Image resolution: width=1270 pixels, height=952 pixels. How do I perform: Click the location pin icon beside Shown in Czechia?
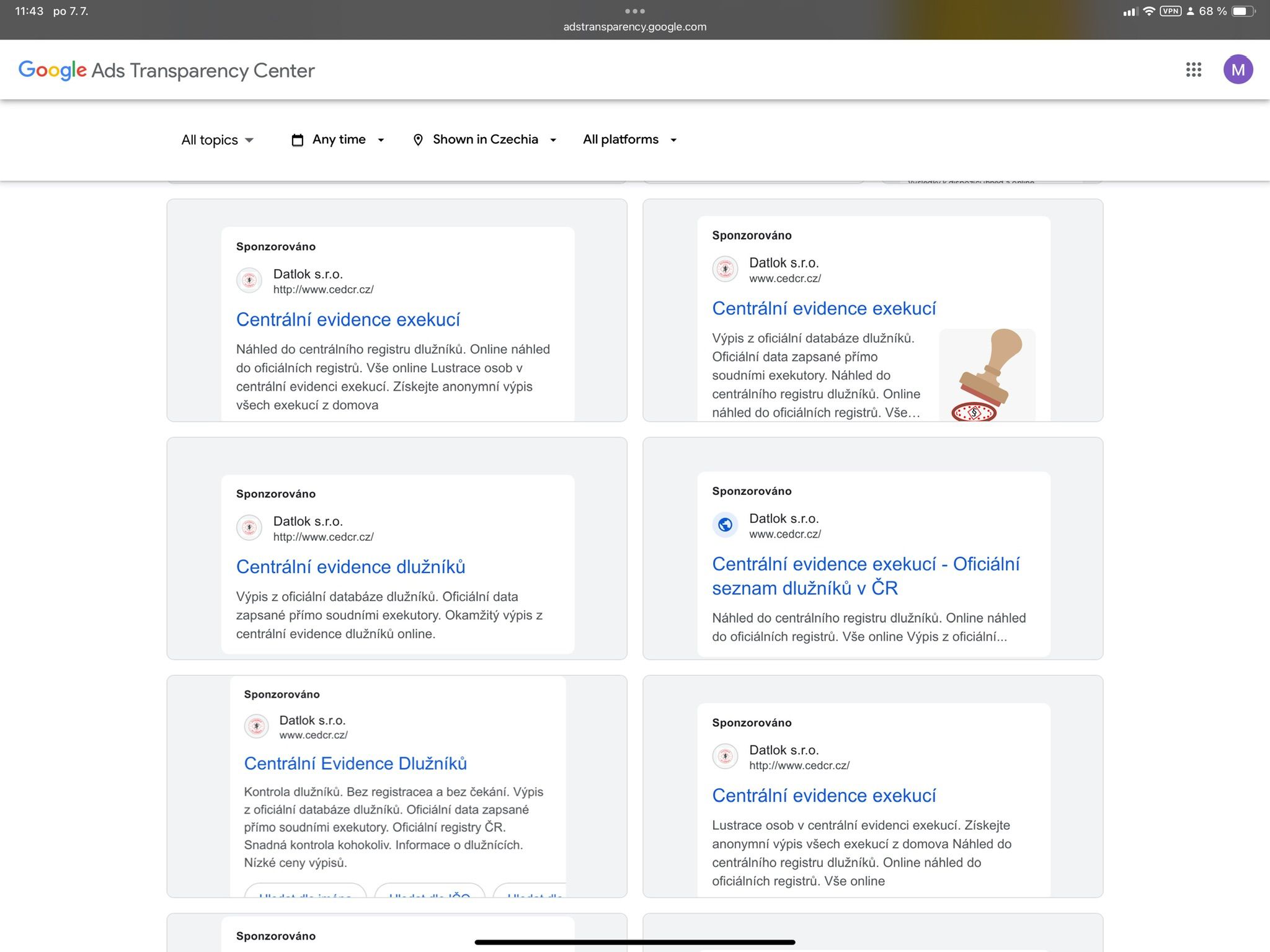[418, 140]
